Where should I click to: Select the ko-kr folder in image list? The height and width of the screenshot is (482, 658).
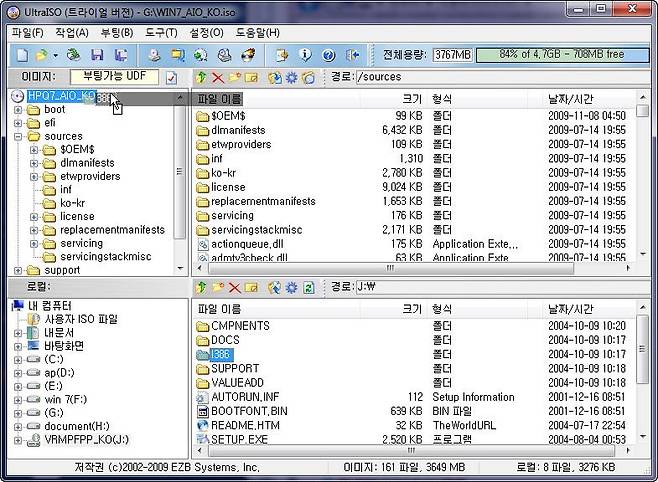click(217, 173)
